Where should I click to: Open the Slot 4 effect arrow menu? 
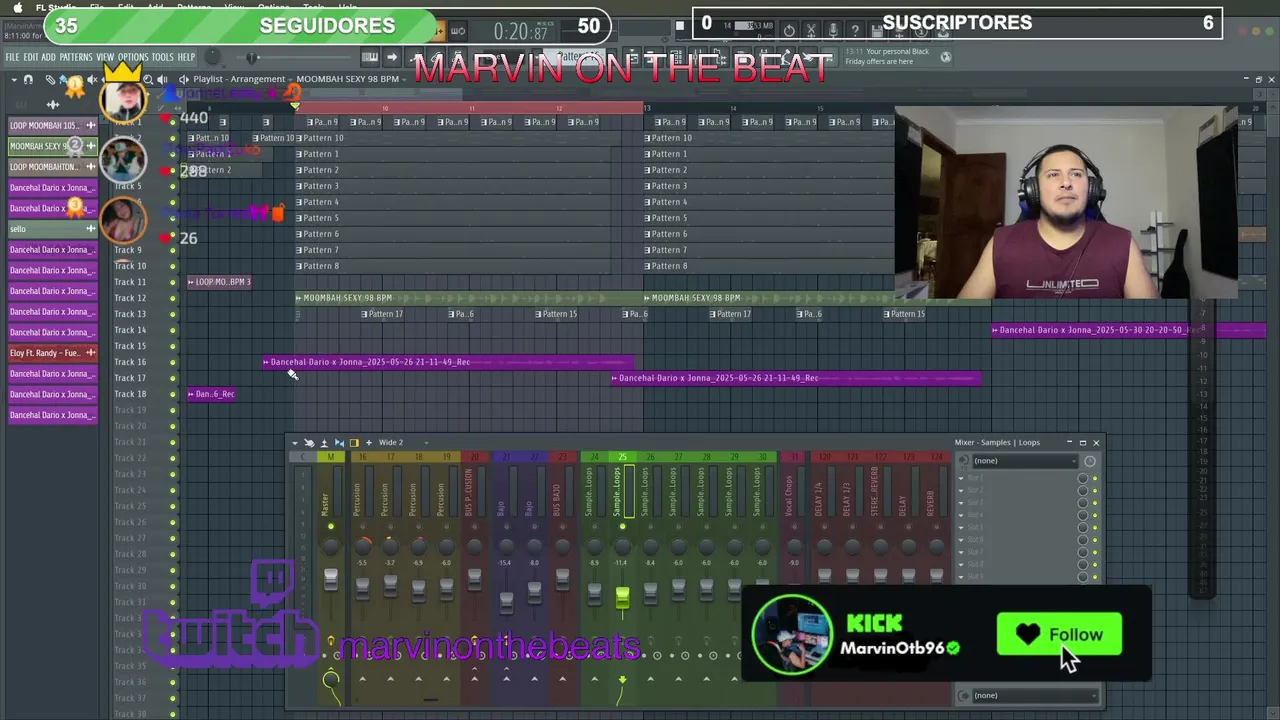(961, 515)
